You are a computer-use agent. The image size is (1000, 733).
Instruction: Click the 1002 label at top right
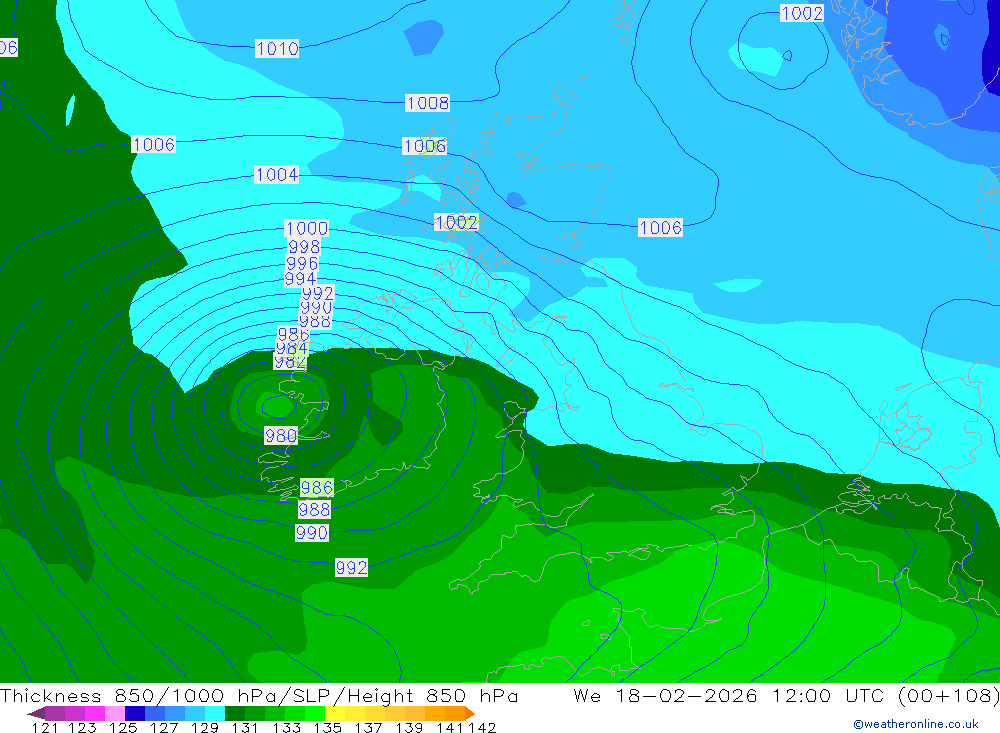tap(802, 13)
